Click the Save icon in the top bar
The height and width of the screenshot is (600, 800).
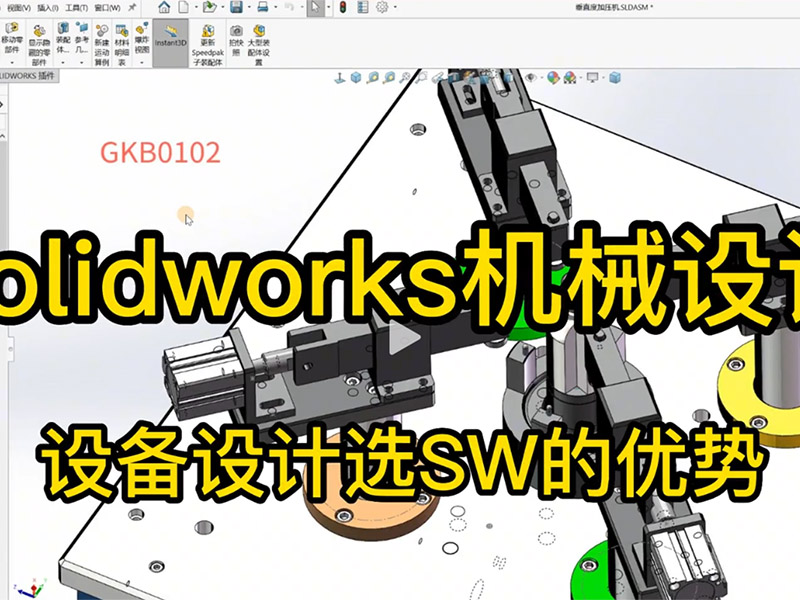pos(235,8)
